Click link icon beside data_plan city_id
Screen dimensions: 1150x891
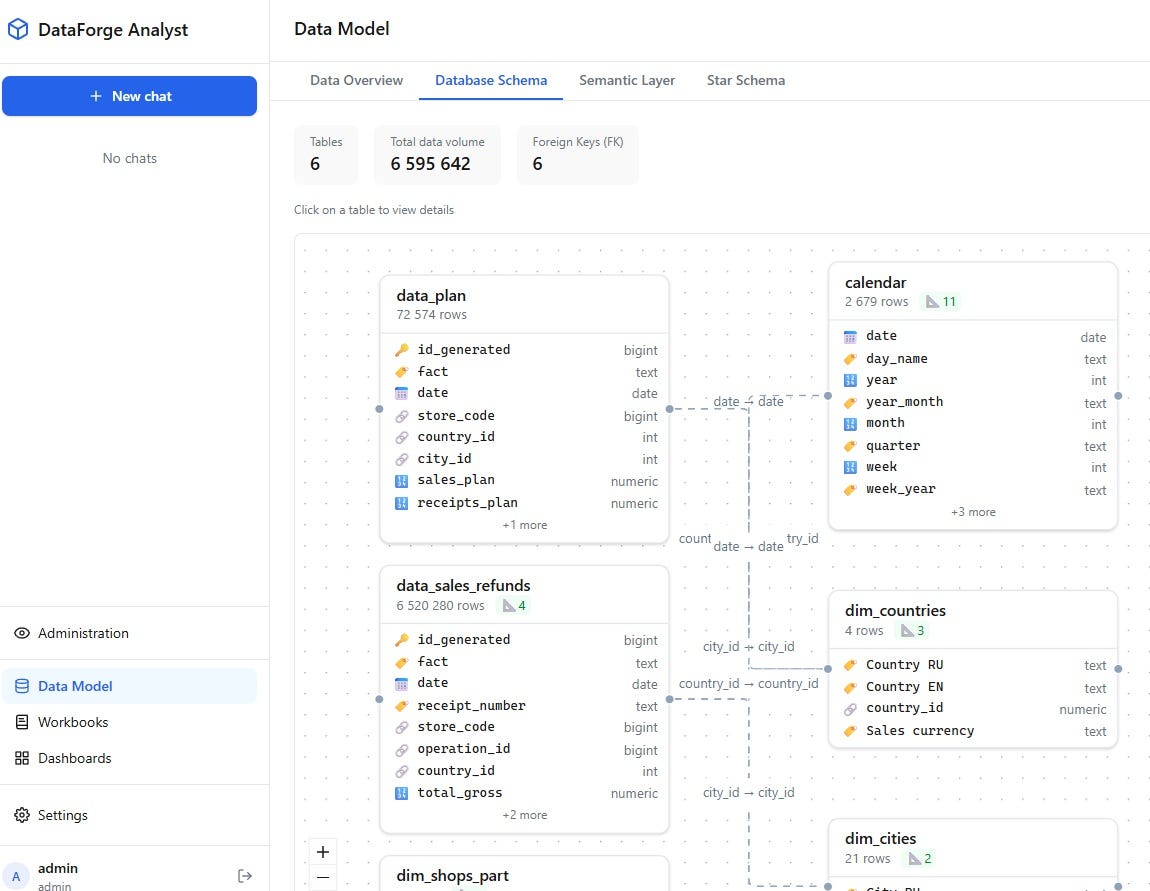coord(401,459)
